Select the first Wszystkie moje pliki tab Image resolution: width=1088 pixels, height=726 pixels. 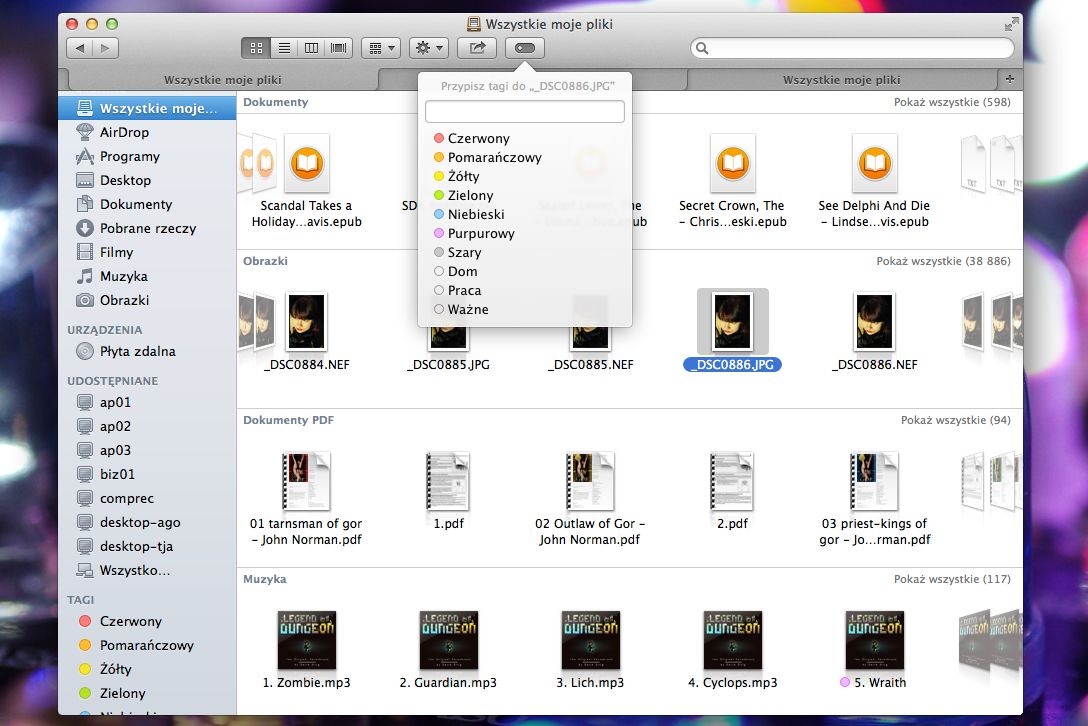(x=223, y=80)
